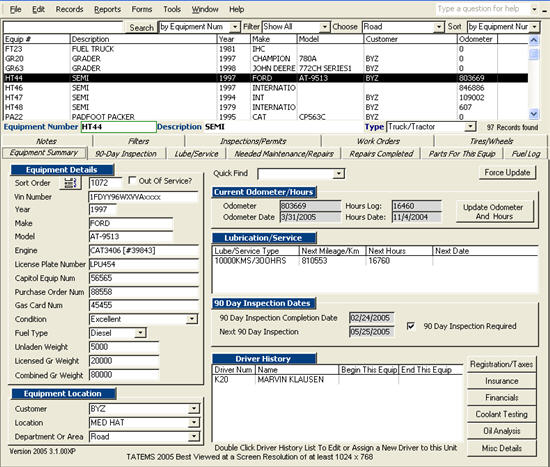Click the equipment list scroll down arrow
The image size is (550, 467).
click(x=534, y=114)
